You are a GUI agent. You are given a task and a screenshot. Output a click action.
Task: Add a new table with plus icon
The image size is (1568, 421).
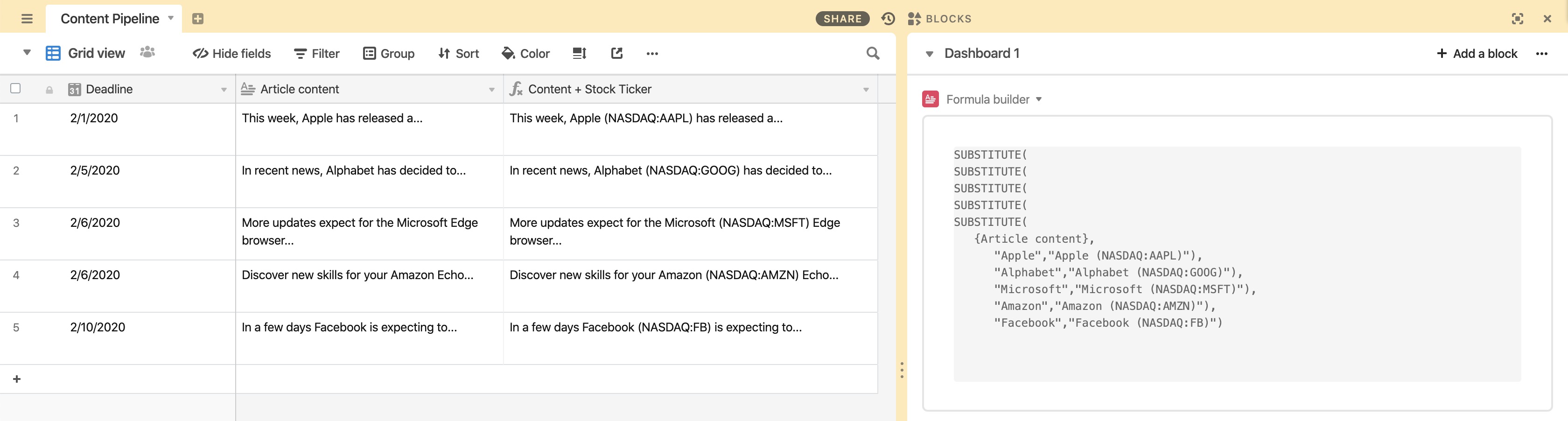[198, 19]
